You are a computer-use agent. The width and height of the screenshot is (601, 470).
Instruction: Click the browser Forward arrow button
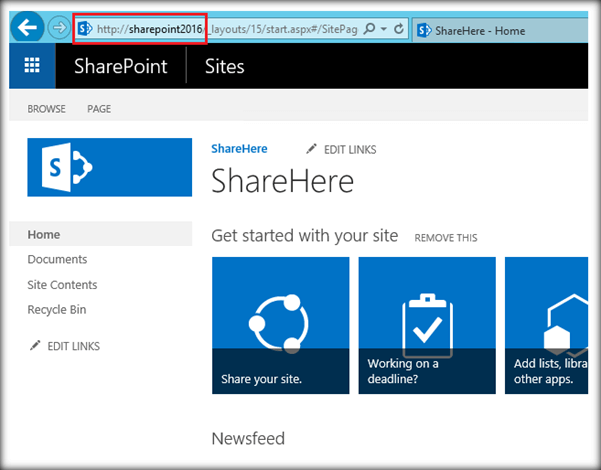59,28
